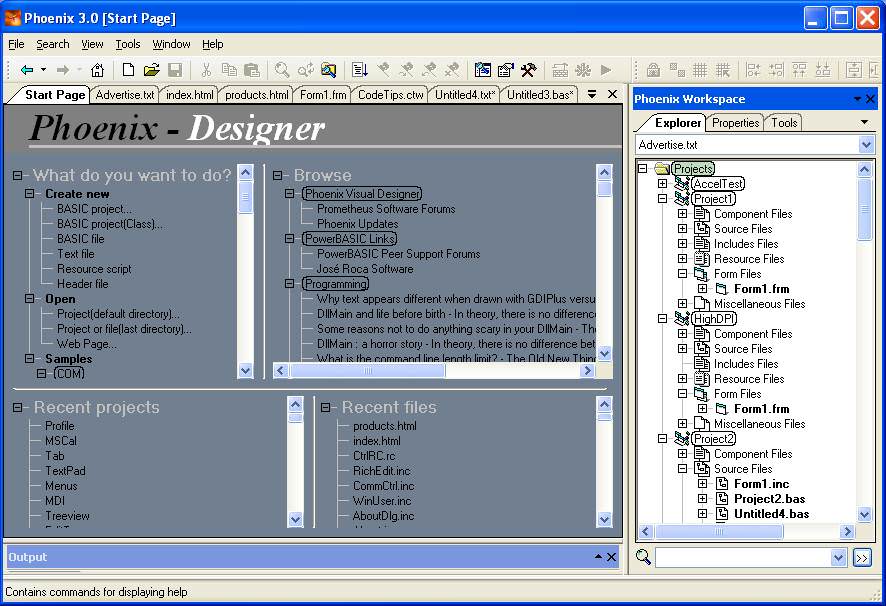Click the align-lefts icon in the designer toolbar
This screenshot has height=606, width=886.
pos(753,70)
